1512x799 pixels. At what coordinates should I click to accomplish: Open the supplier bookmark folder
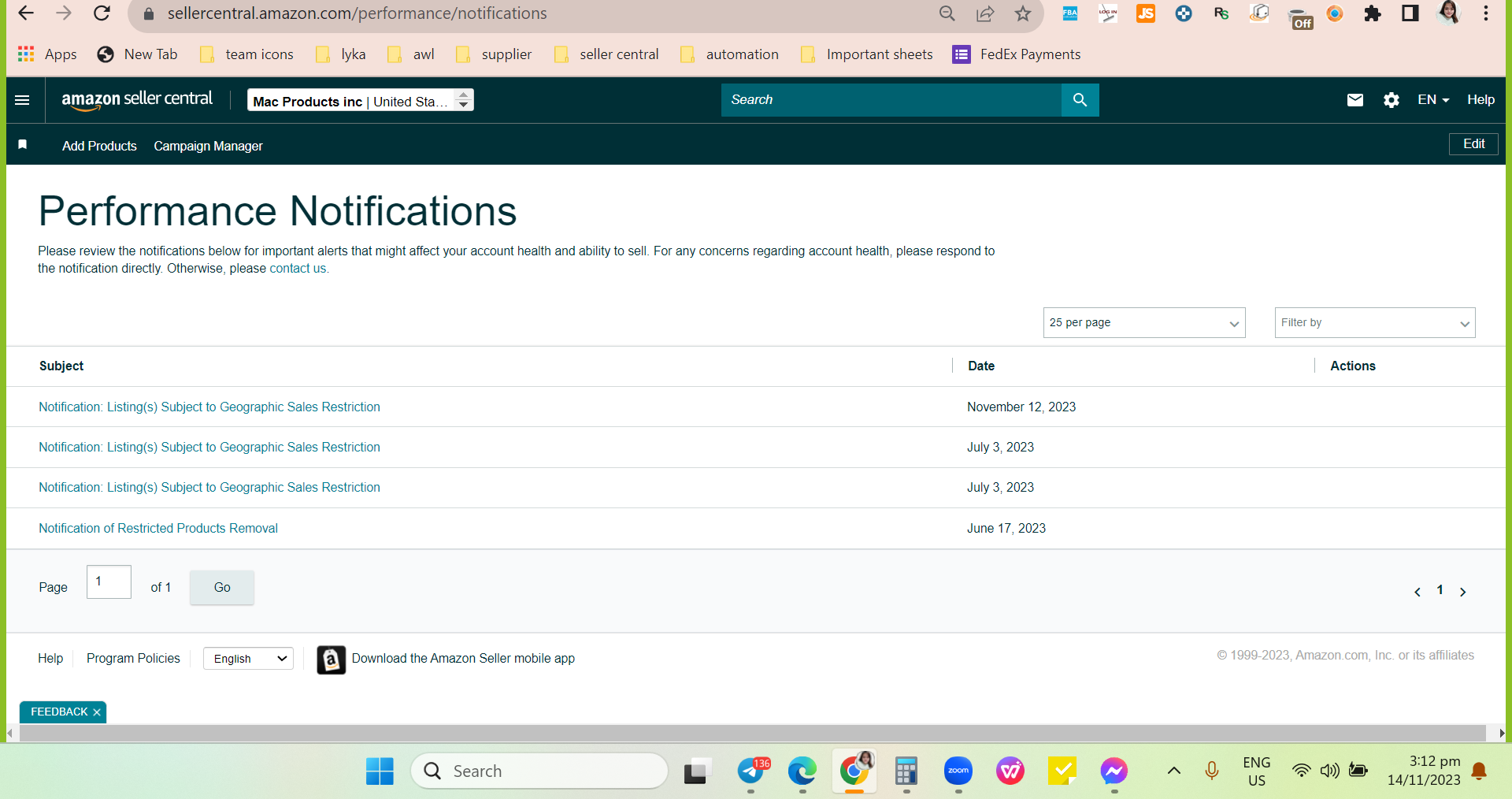pos(495,54)
